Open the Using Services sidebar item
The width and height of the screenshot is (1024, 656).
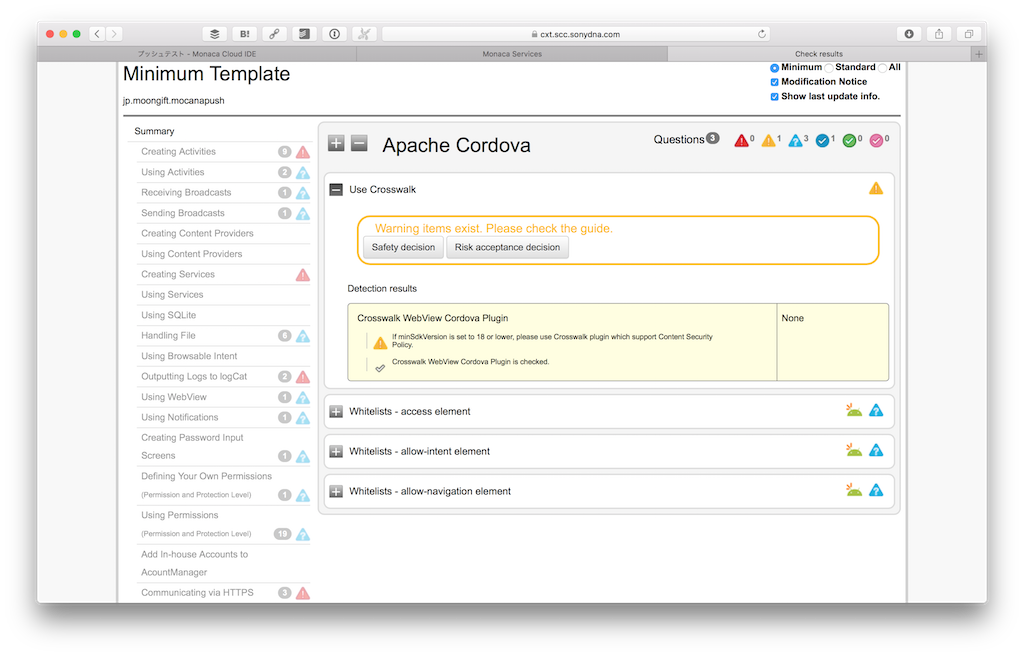(x=172, y=295)
